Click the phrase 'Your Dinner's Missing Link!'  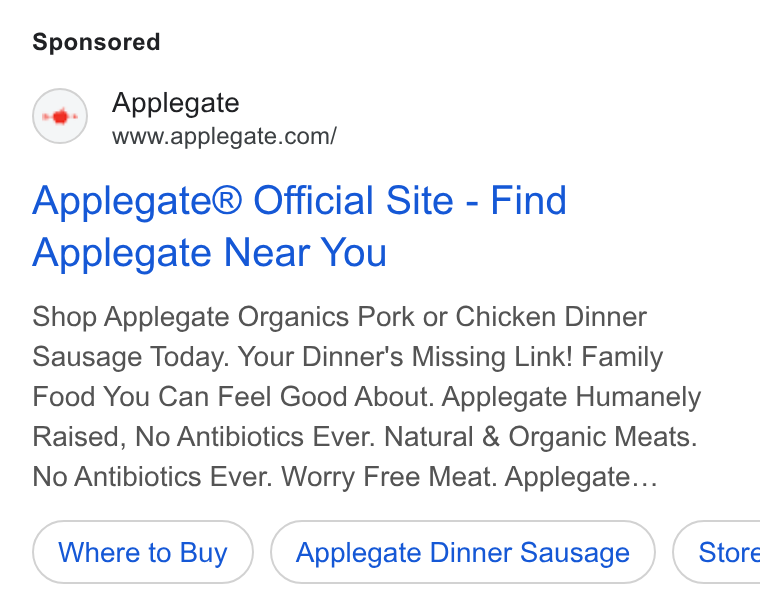click(405, 357)
